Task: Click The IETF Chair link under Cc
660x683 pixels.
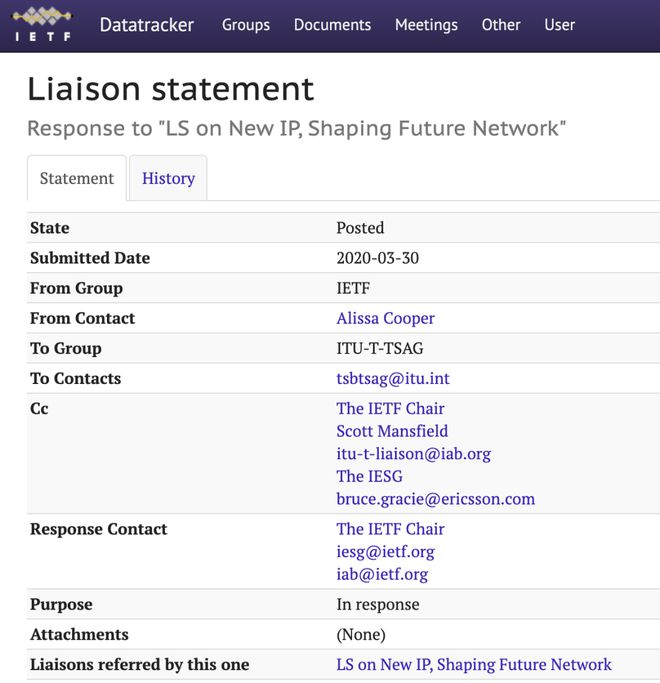Action: [x=390, y=409]
